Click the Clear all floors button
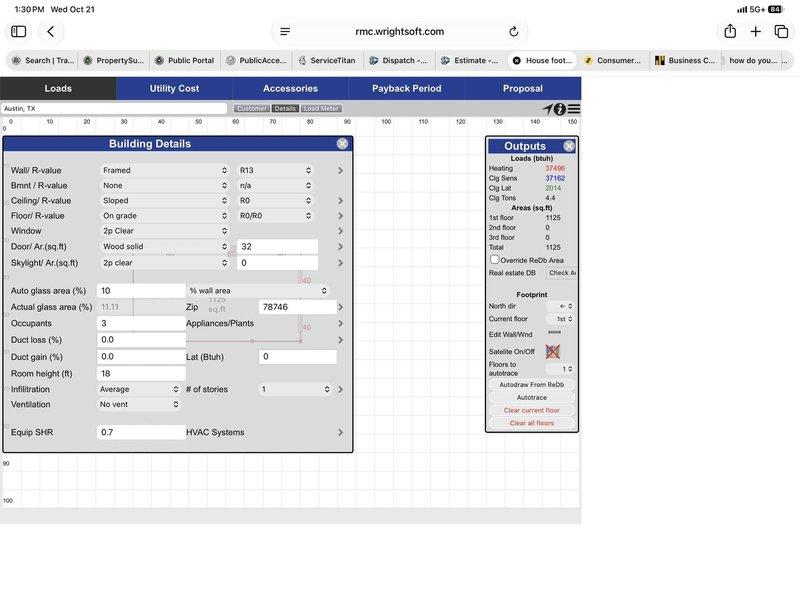Viewport: 800px width, 600px height. pyautogui.click(x=532, y=423)
